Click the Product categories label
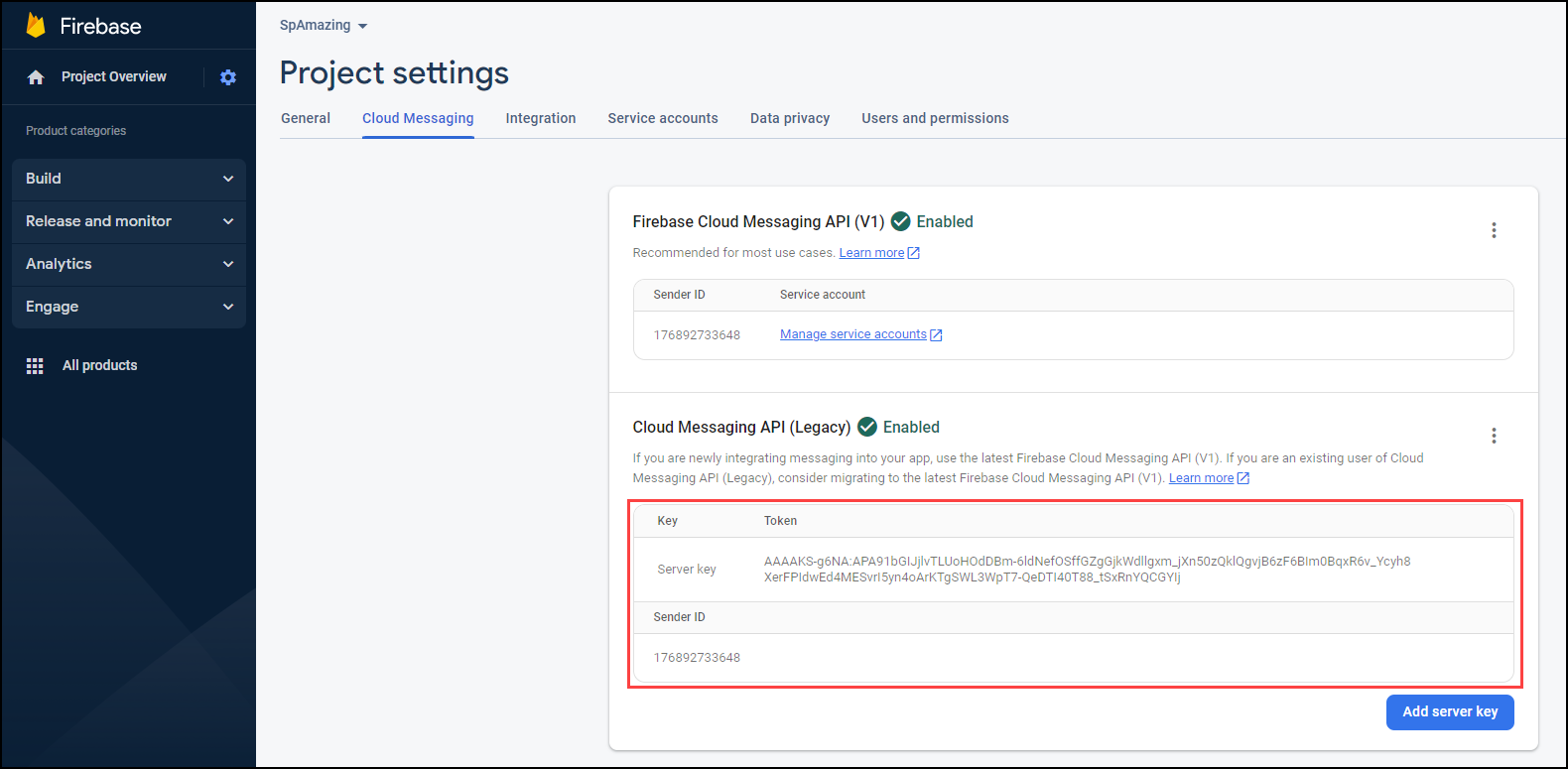The image size is (1568, 769). (x=75, y=131)
